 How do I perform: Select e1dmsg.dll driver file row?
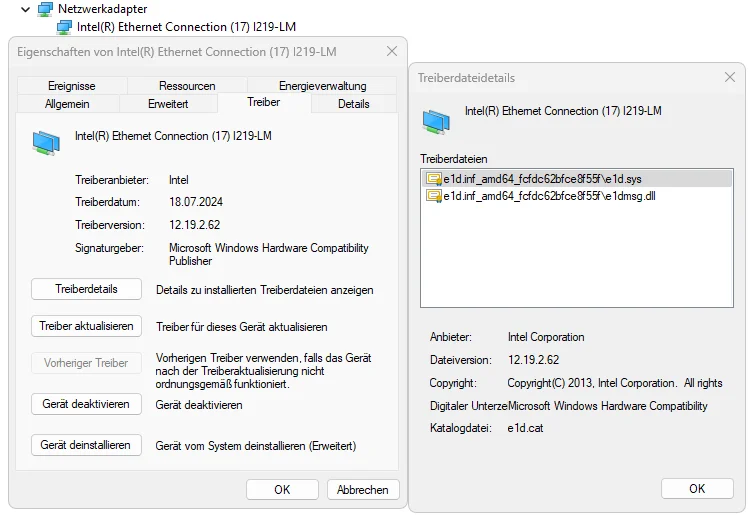point(577,196)
